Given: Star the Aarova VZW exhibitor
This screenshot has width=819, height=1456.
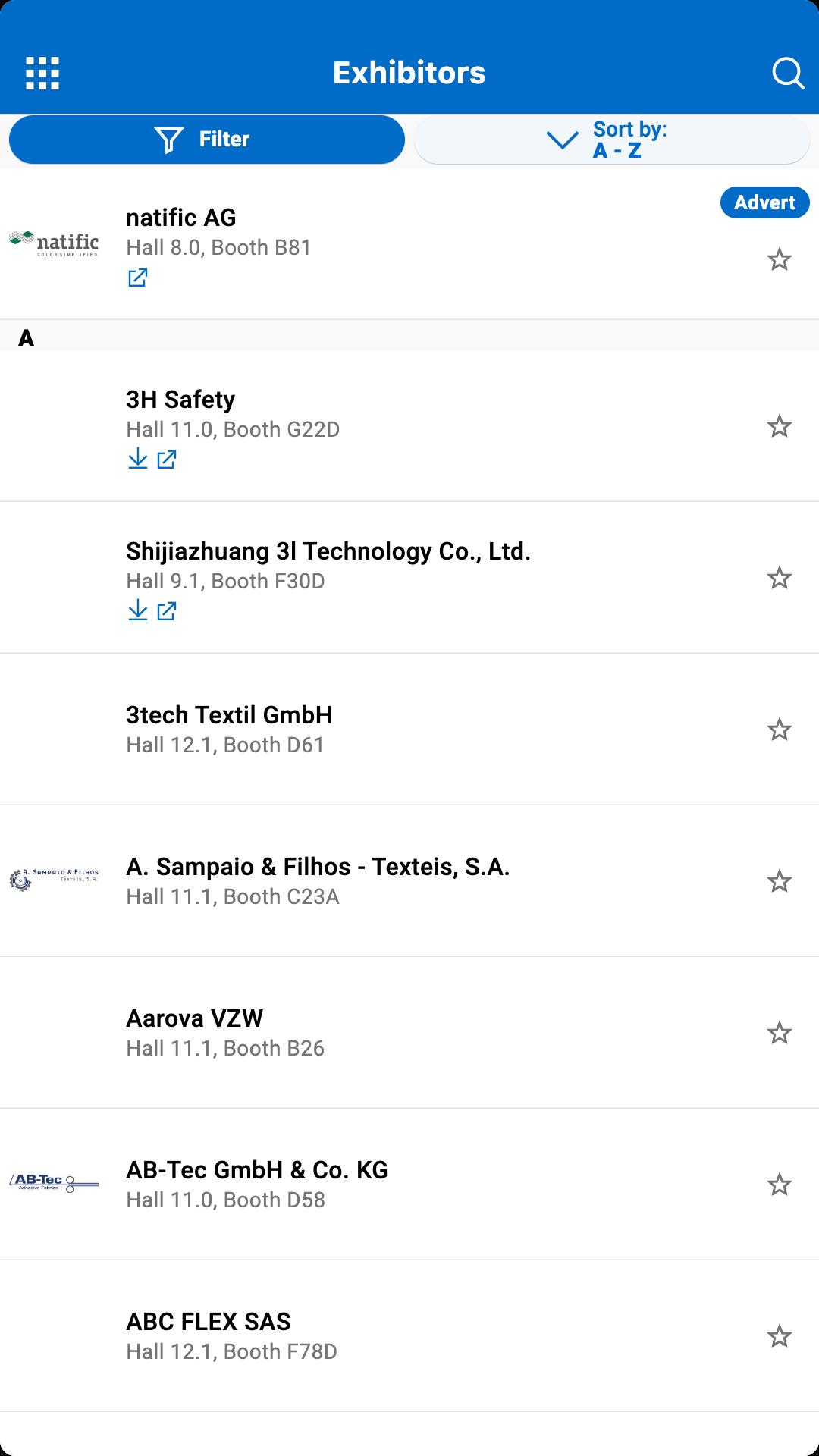Looking at the screenshot, I should click(780, 1033).
